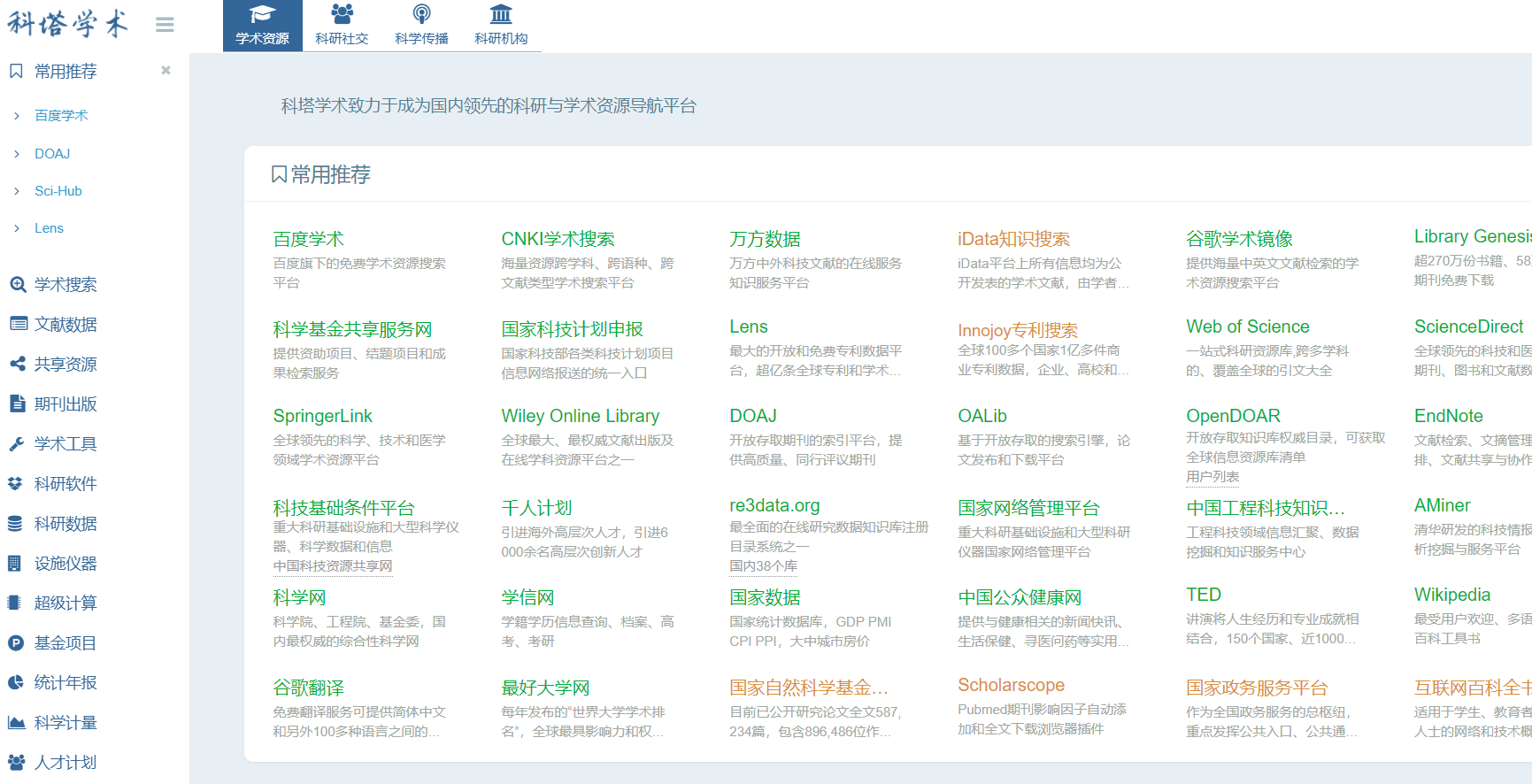Expand the chevron beside sidebar Sci-Hub
This screenshot has width=1532, height=784.
coord(17,191)
